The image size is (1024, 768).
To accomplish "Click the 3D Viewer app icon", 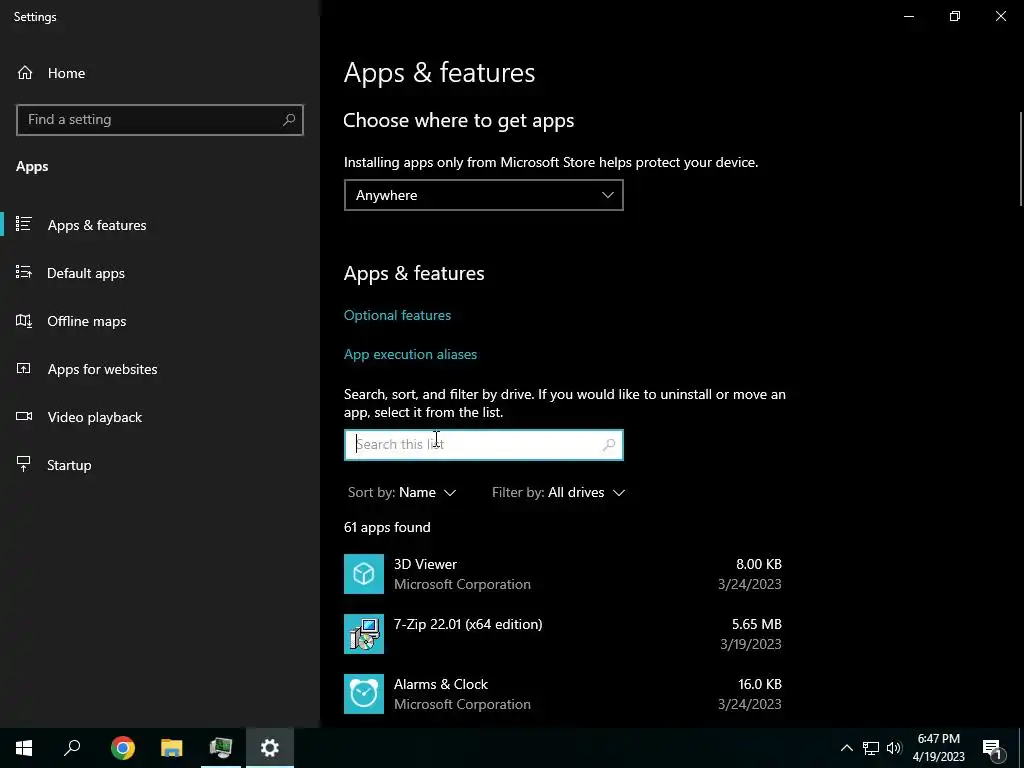I will tap(364, 574).
